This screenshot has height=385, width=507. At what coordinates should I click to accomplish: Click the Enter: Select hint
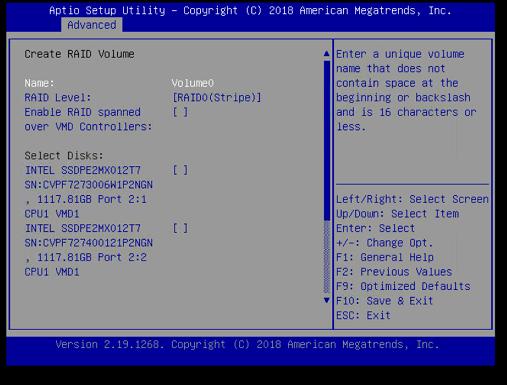click(375, 228)
